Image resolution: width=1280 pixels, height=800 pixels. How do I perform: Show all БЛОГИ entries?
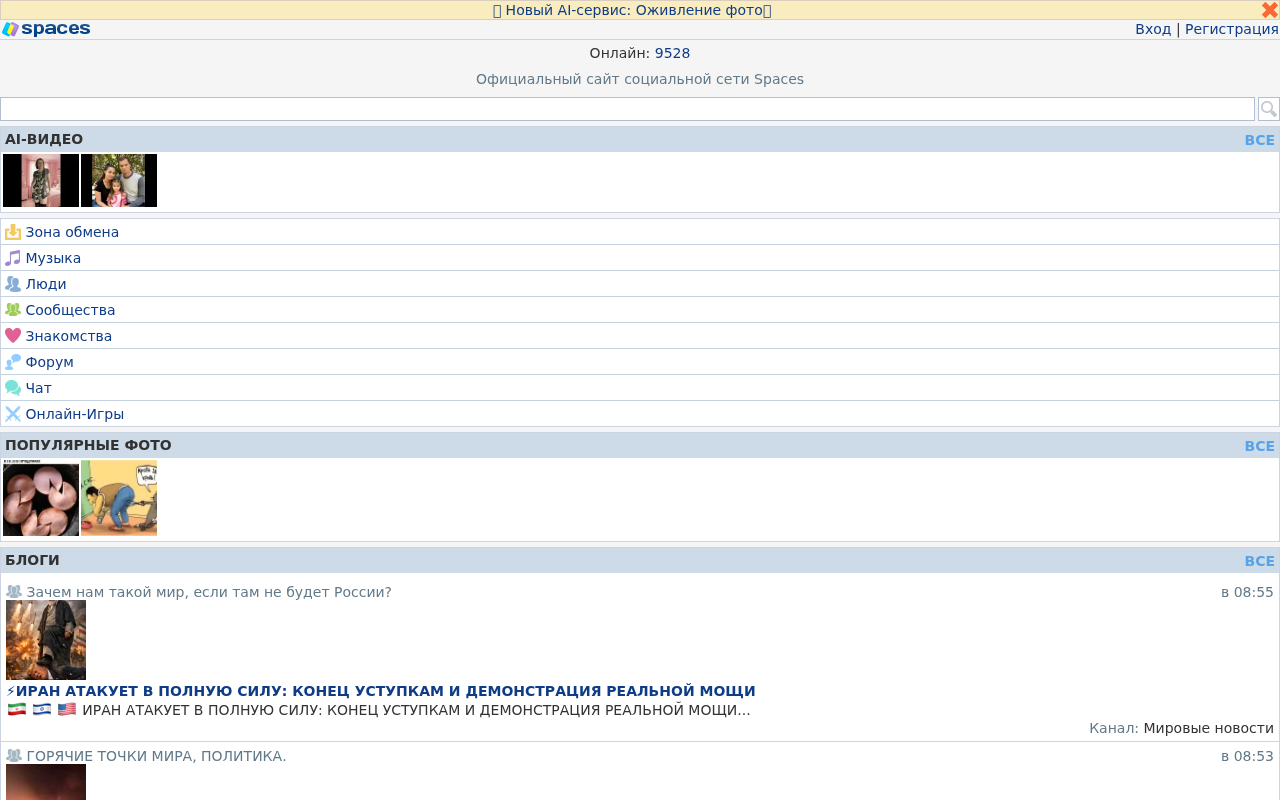tap(1259, 561)
